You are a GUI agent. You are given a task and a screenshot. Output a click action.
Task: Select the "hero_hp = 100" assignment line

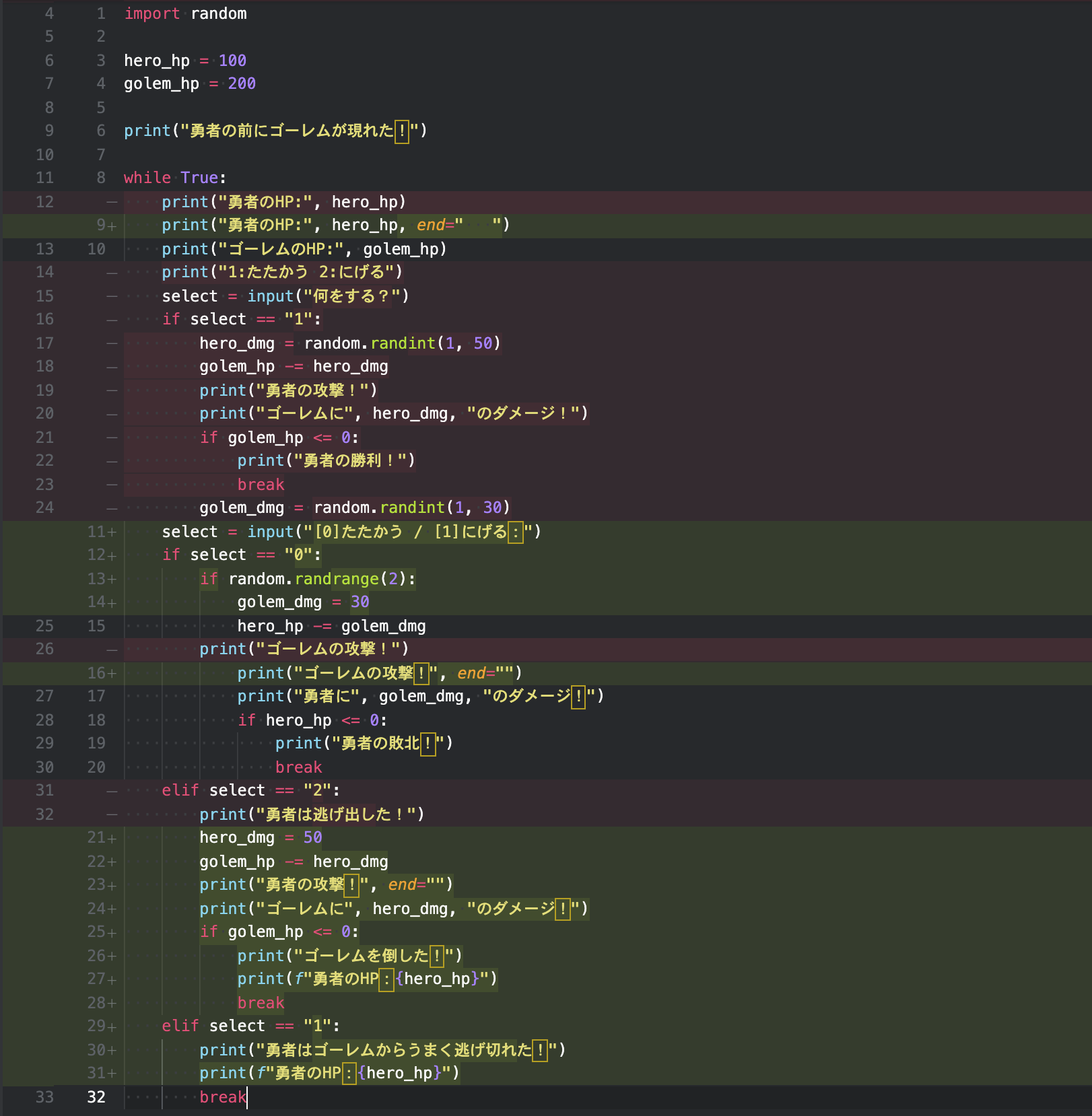[185, 61]
